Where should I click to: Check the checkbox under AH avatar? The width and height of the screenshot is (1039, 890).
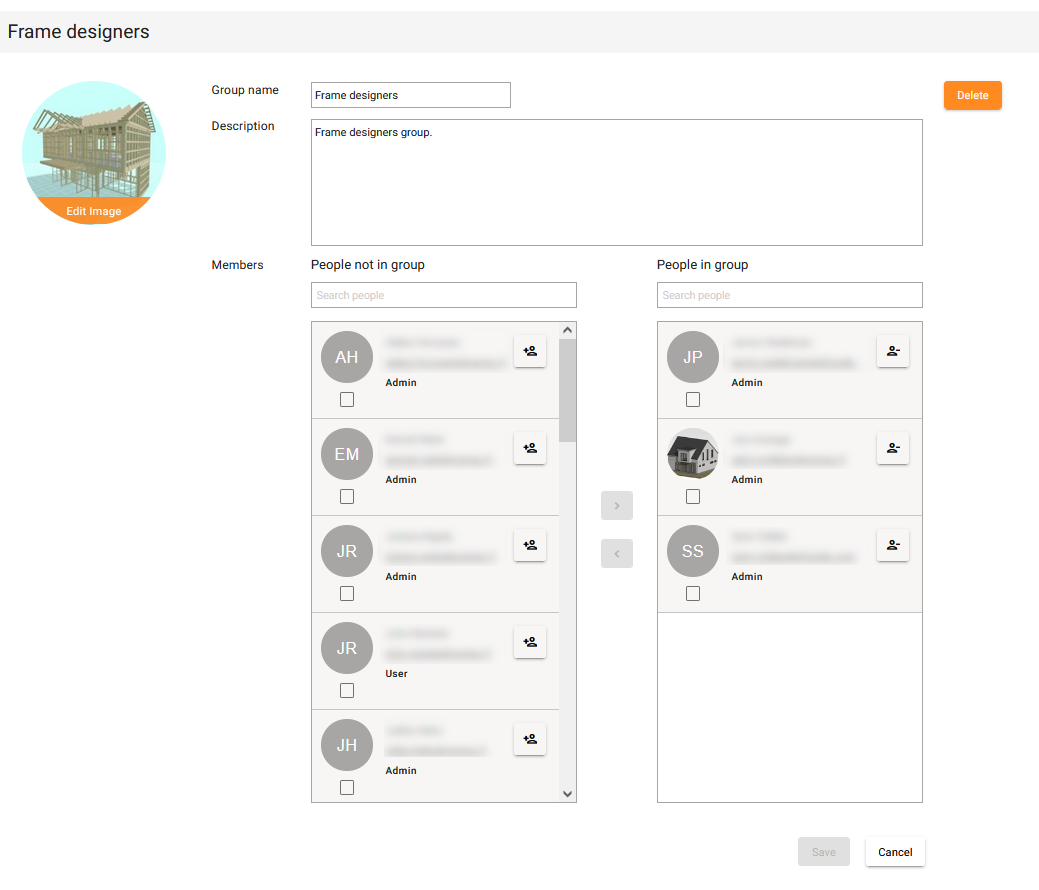point(347,400)
